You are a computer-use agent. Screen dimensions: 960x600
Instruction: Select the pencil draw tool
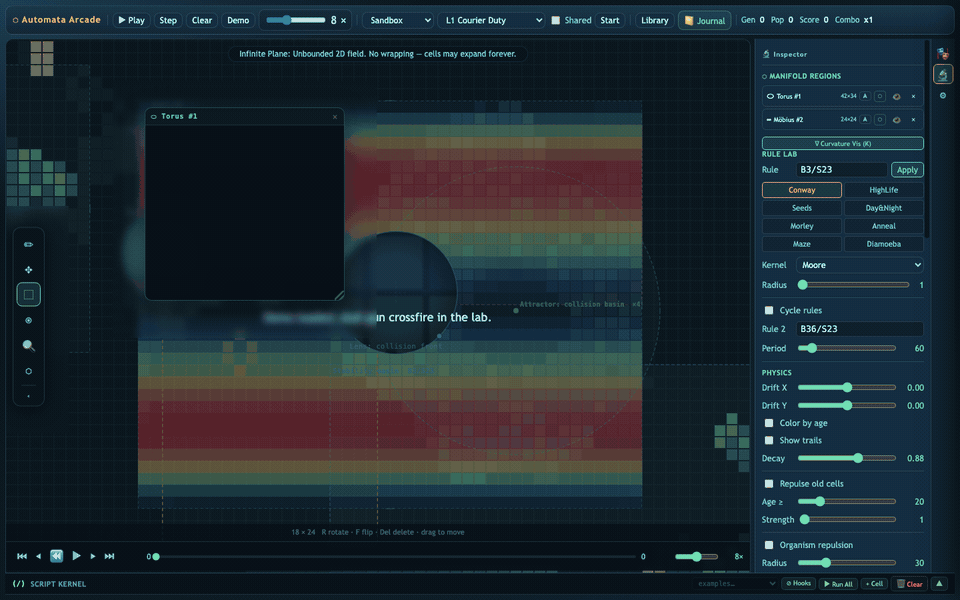(28, 244)
